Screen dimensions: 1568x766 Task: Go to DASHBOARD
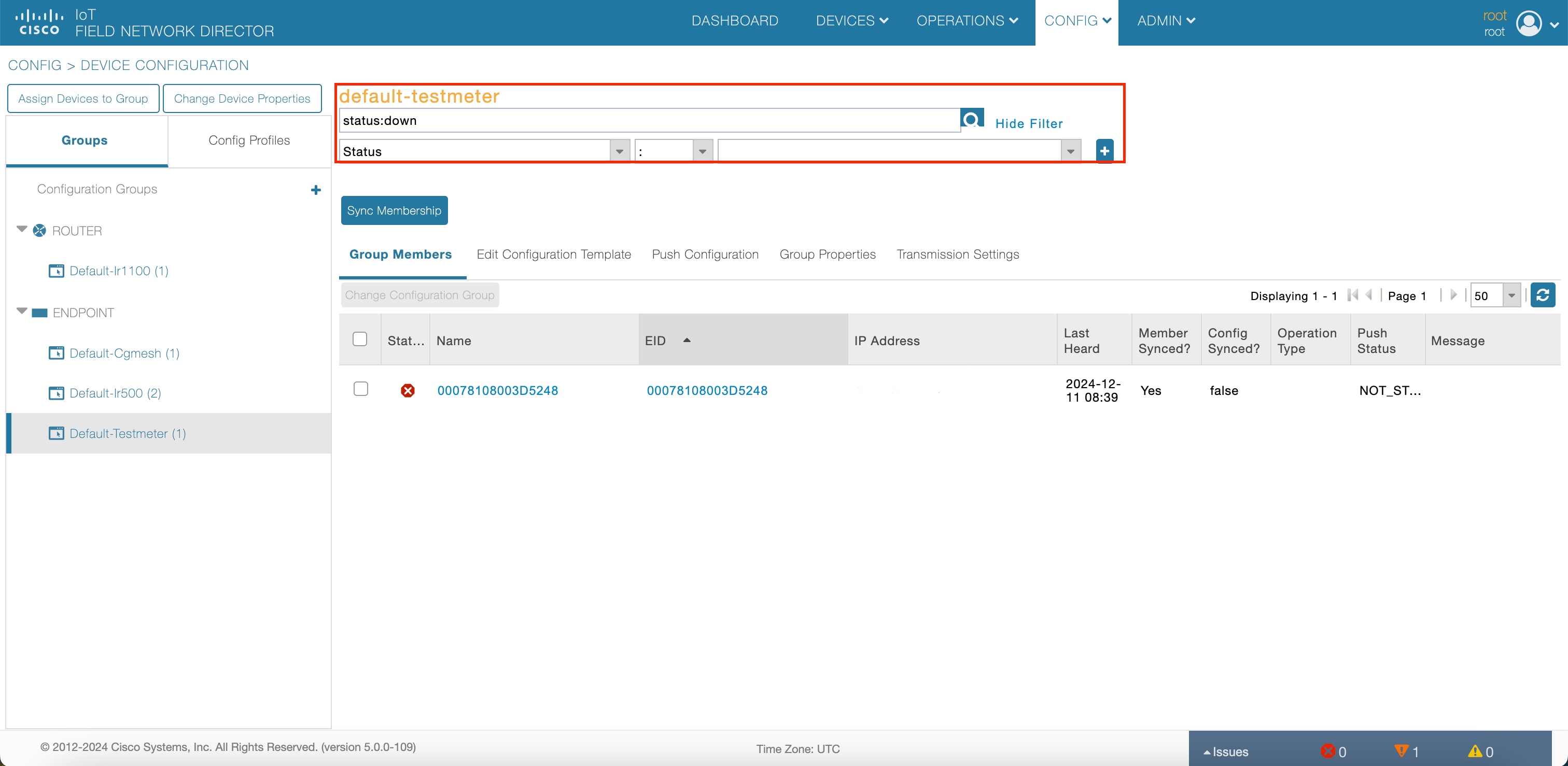[x=735, y=21]
